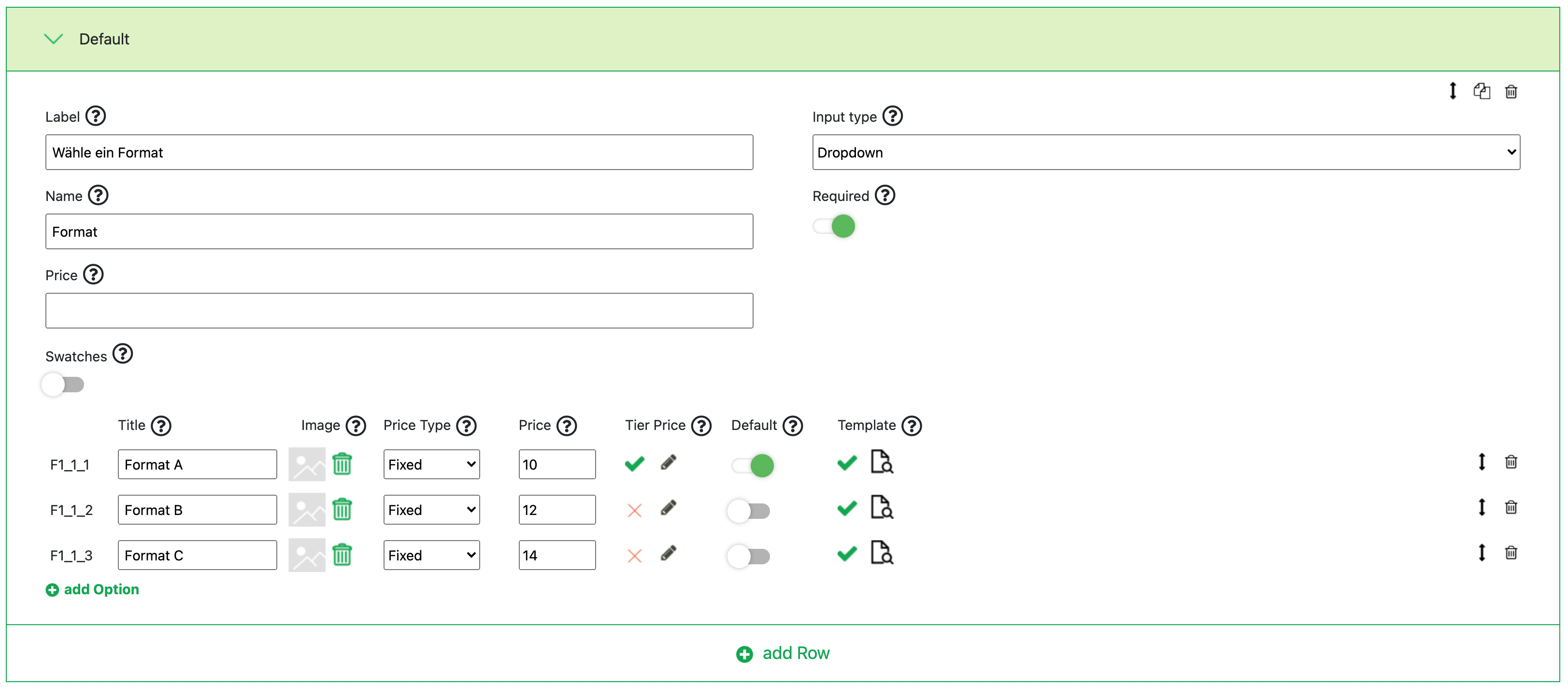Disable the Required toggle
Viewport: 1568px width, 687px height.
click(834, 227)
